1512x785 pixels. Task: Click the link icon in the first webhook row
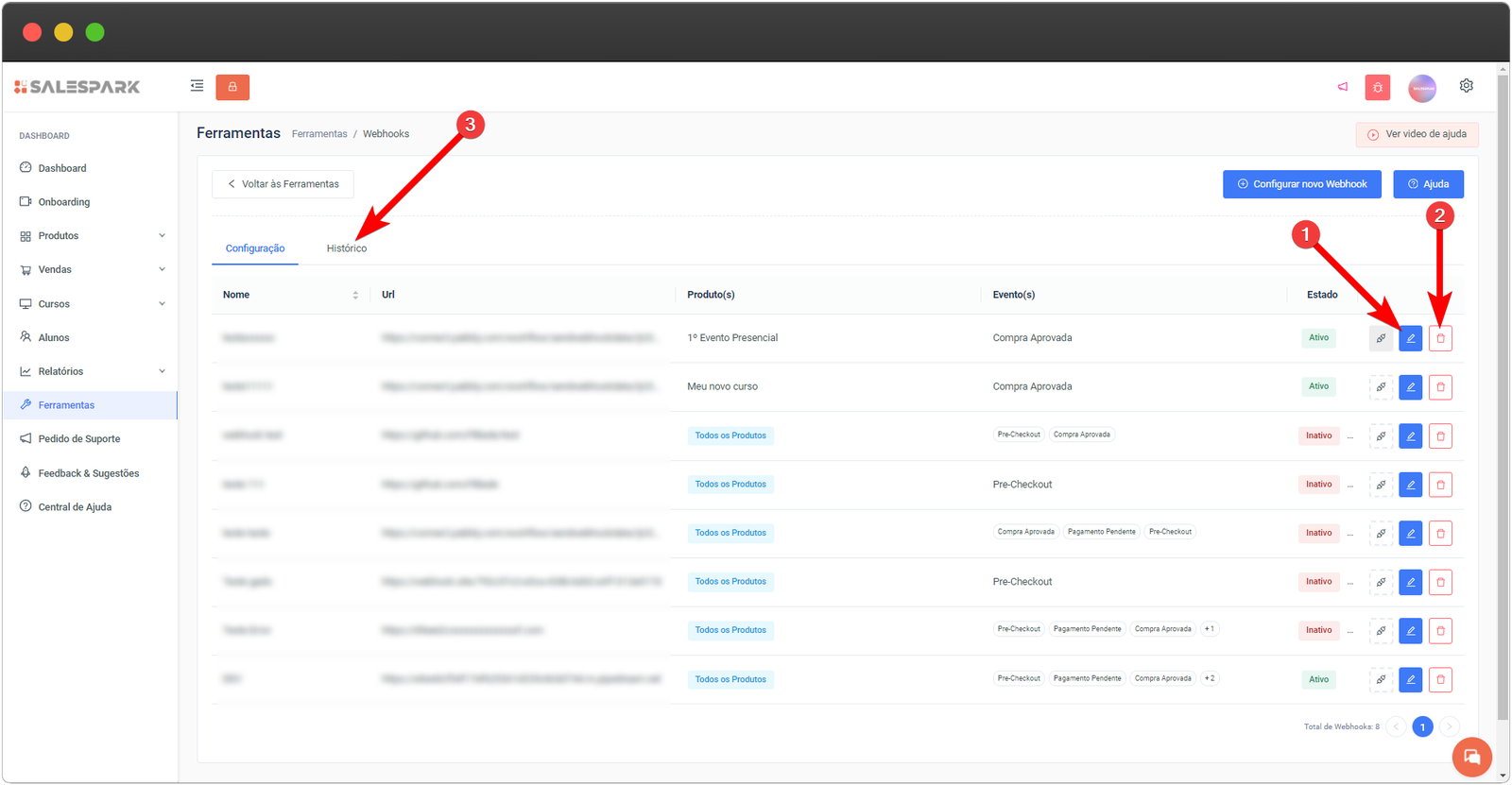(x=1381, y=338)
